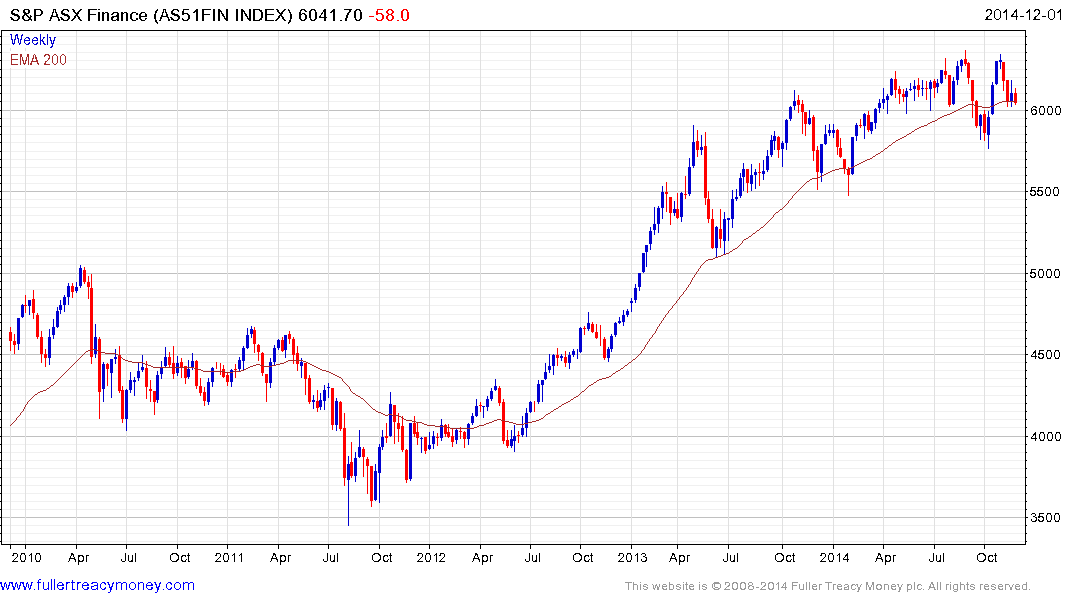Click the date 2014-12-01
The image size is (1075, 600).
point(1023,15)
